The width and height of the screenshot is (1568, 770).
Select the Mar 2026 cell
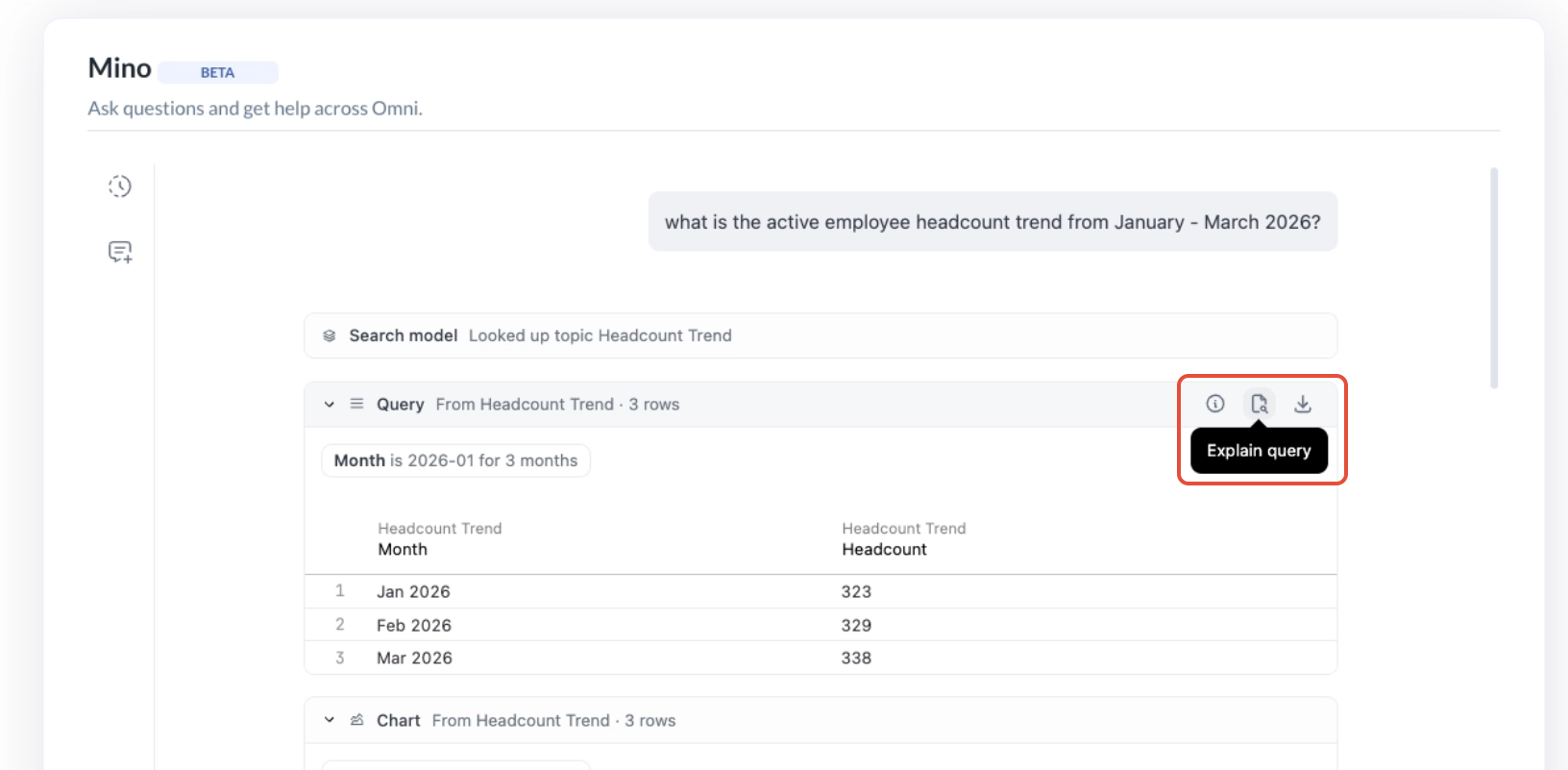[414, 658]
